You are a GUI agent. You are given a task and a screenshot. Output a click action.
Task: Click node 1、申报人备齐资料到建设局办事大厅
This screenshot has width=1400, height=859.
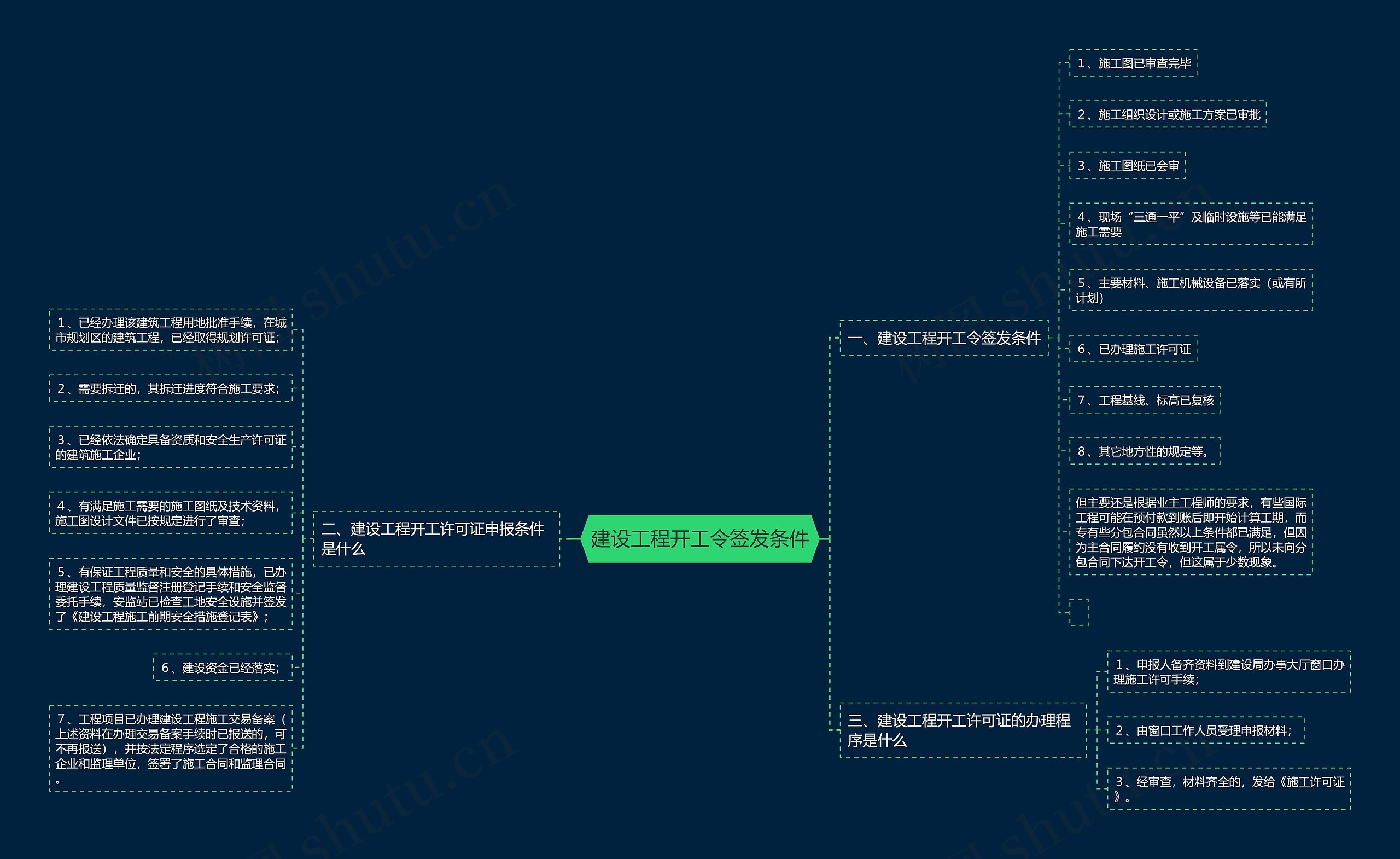1228,671
